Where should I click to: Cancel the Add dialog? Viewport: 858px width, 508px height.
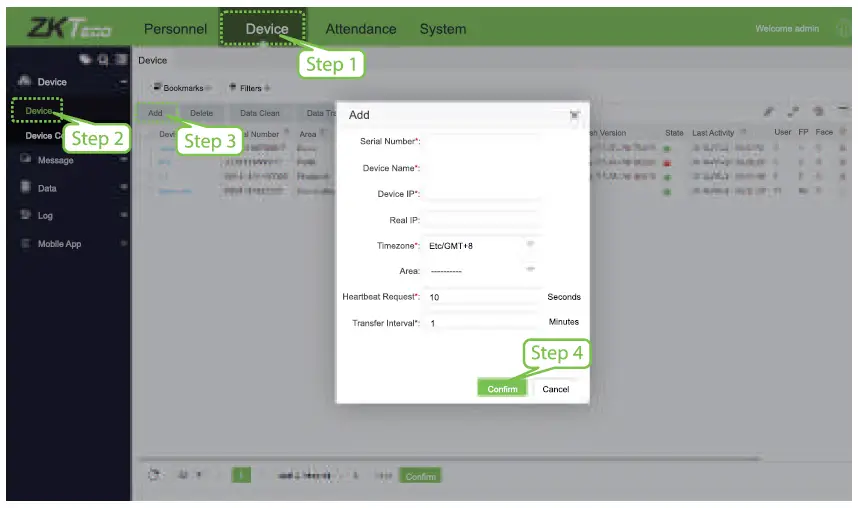tap(555, 389)
